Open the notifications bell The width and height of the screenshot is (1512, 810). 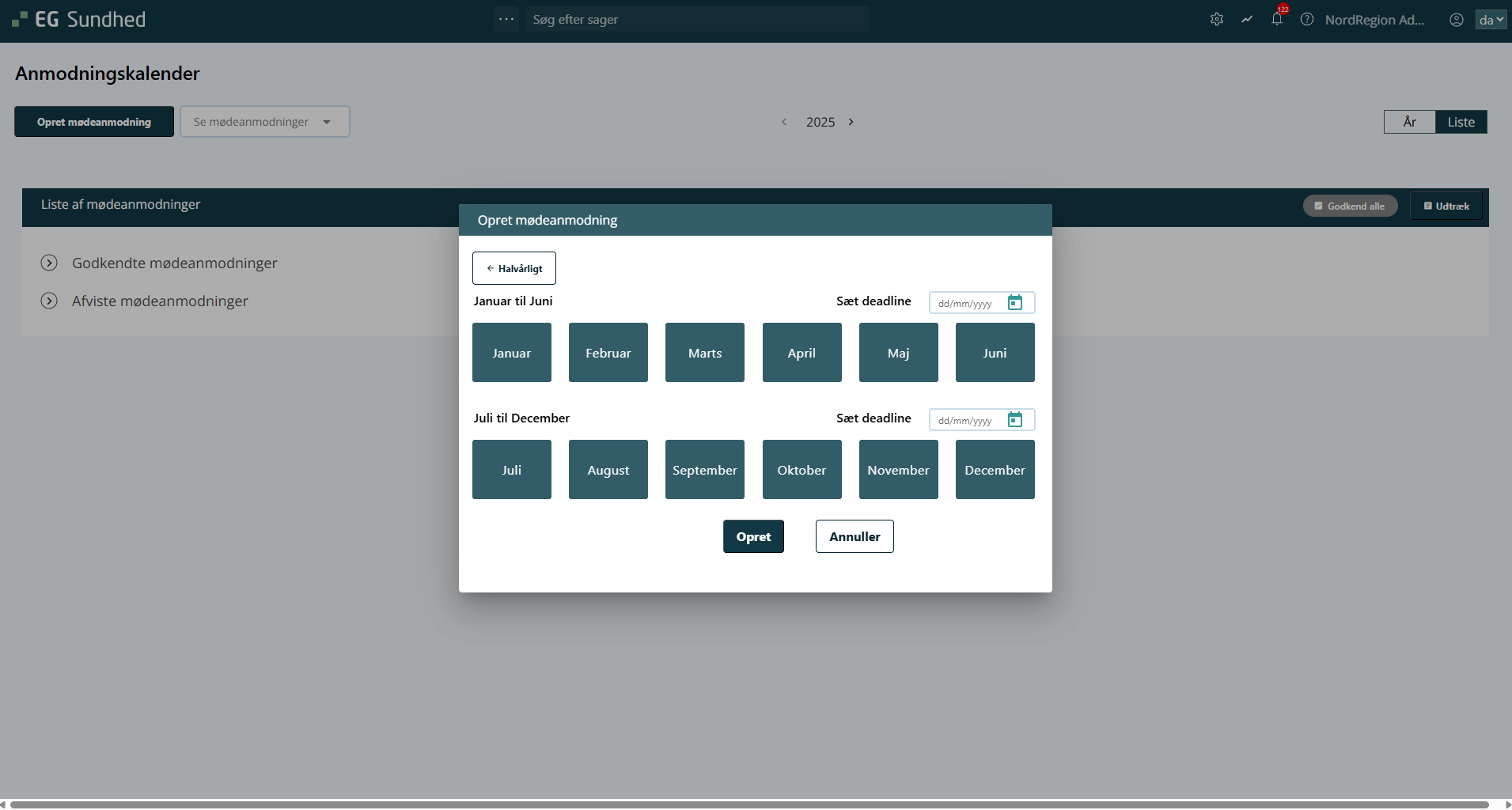point(1276,20)
